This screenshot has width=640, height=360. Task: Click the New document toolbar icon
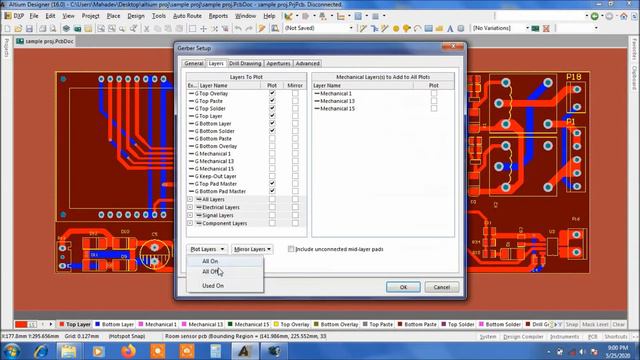(x=7, y=29)
